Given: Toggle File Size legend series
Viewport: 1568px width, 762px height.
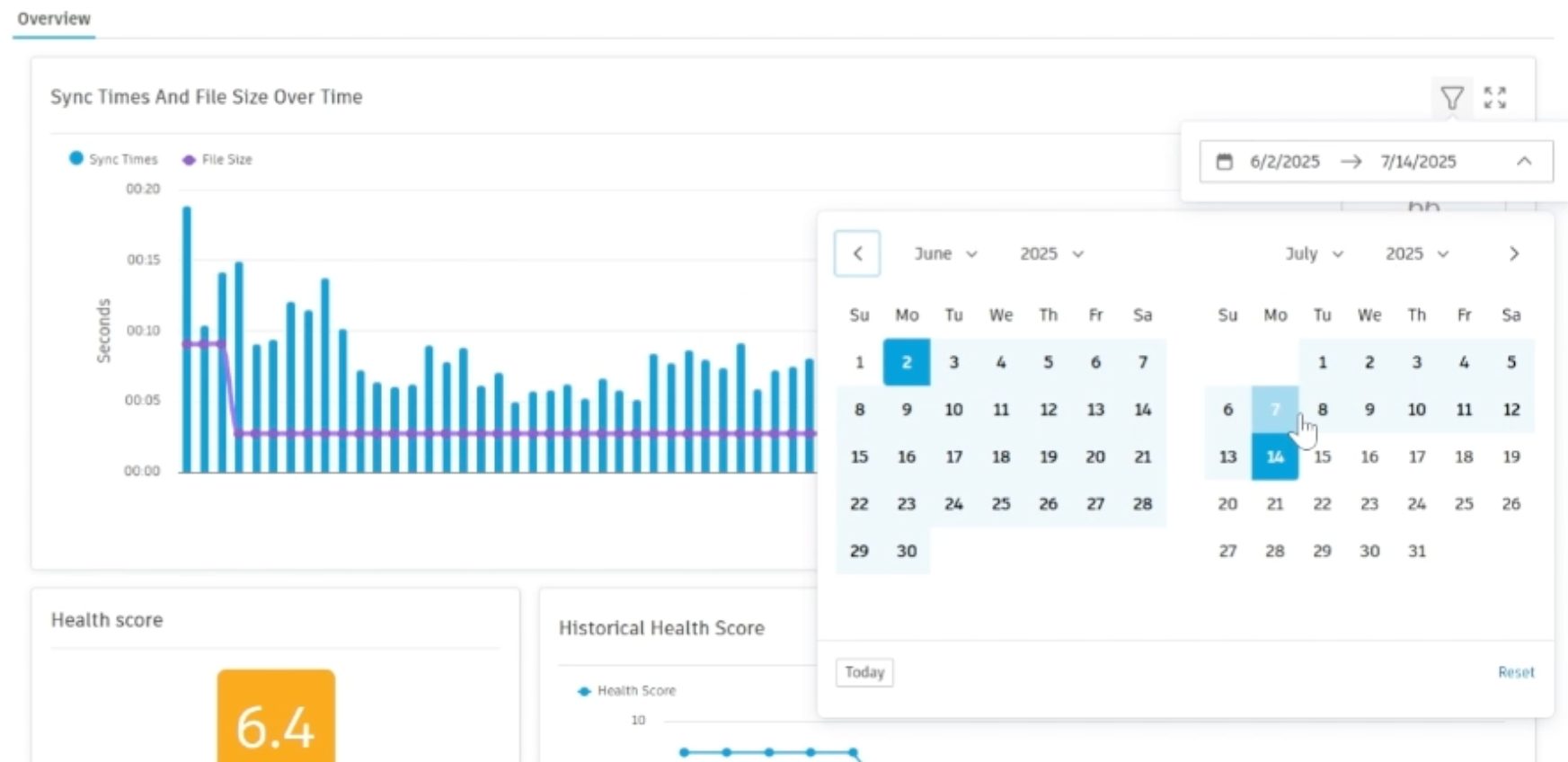Looking at the screenshot, I should point(217,159).
